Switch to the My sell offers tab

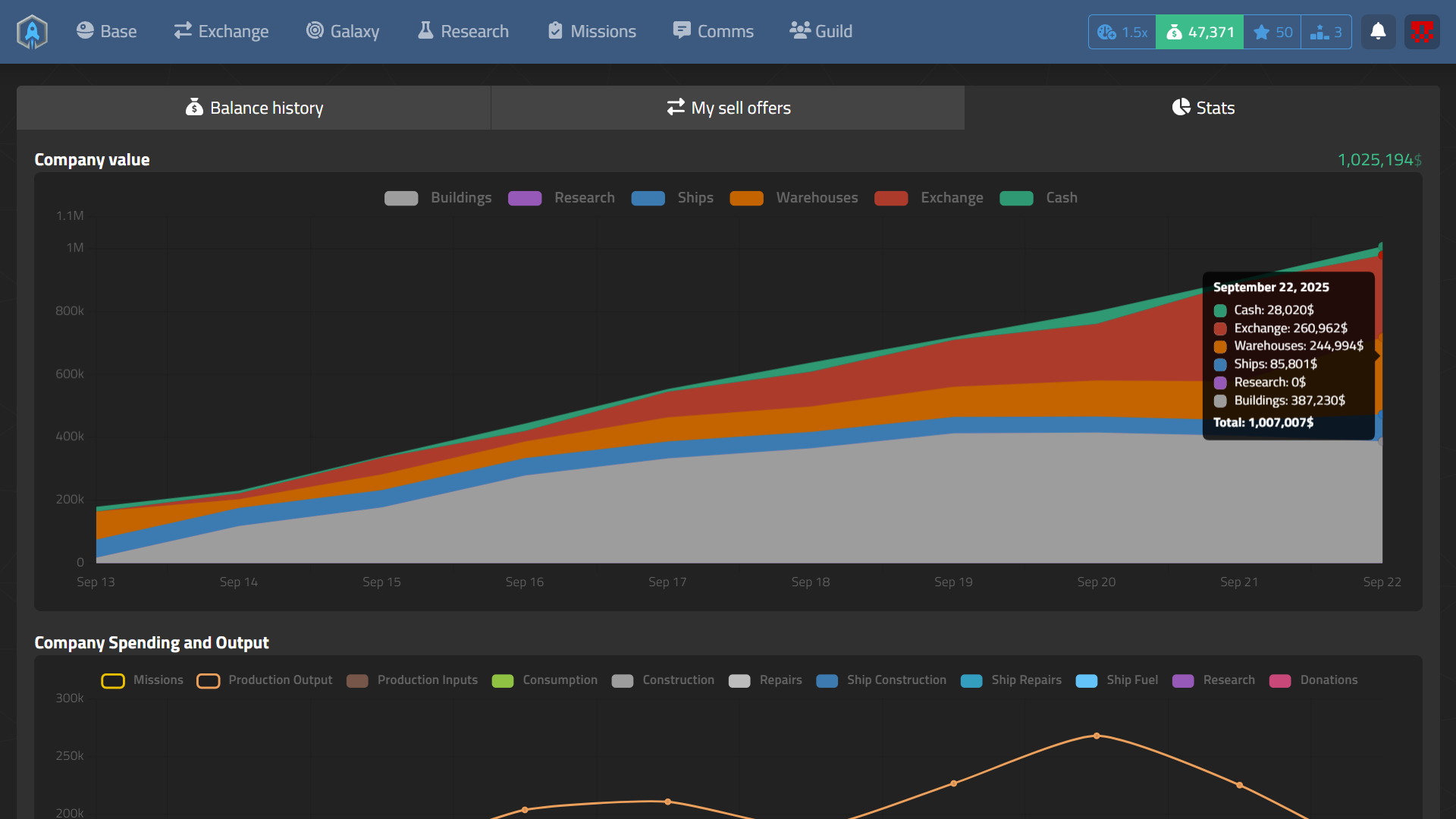click(x=728, y=108)
